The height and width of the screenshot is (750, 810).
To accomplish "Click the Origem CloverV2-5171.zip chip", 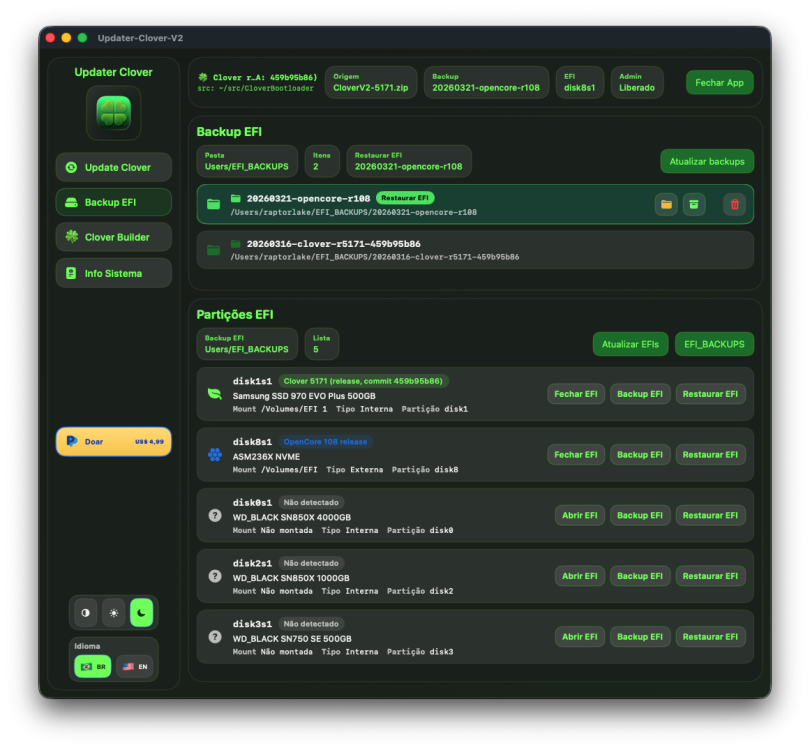I will click(x=371, y=83).
